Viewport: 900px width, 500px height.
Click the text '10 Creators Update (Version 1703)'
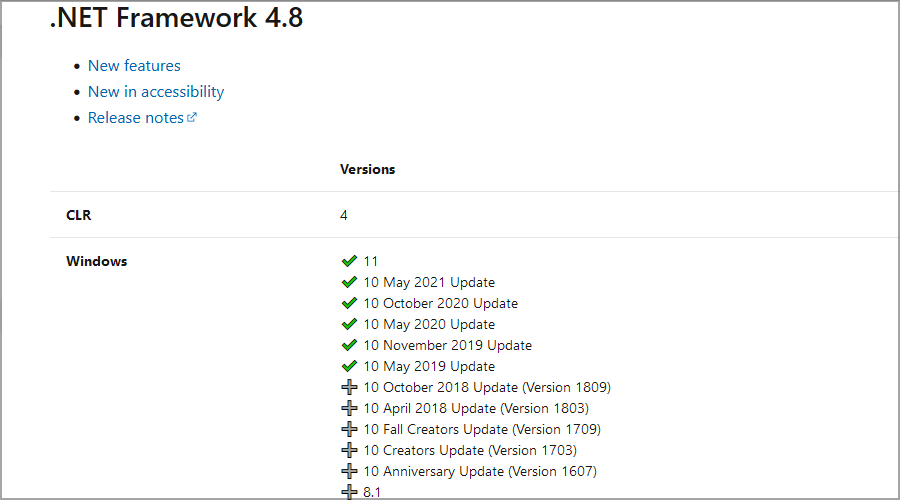pyautogui.click(x=470, y=450)
